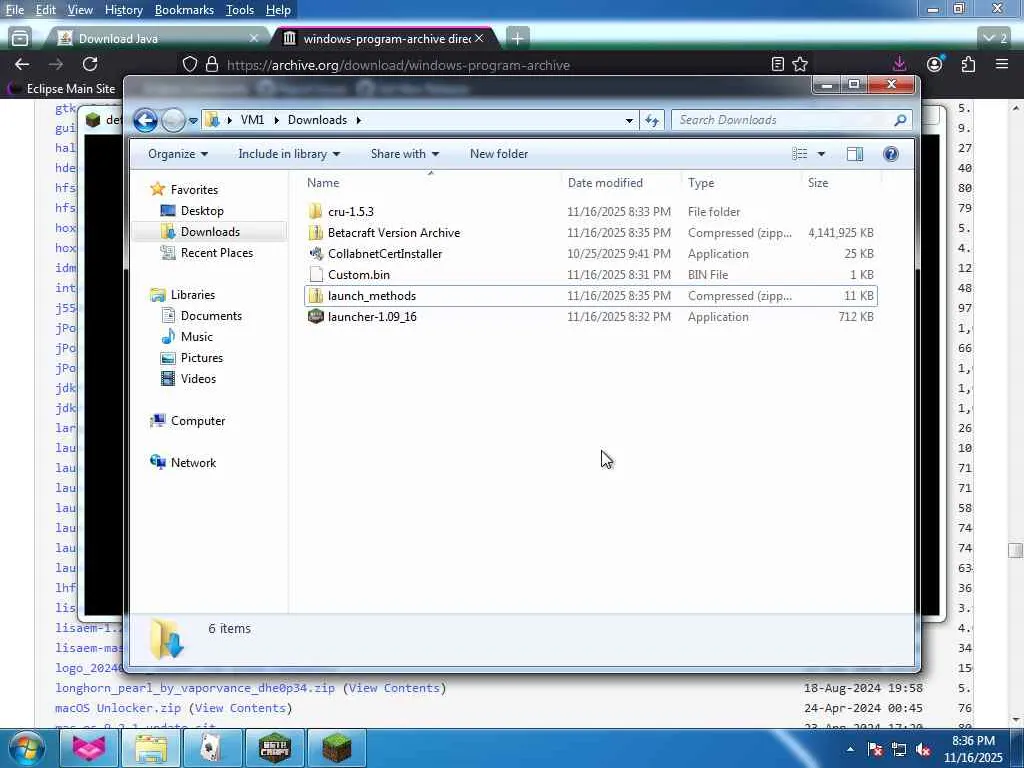Click the archive.org URL in the address bar

click(398, 65)
